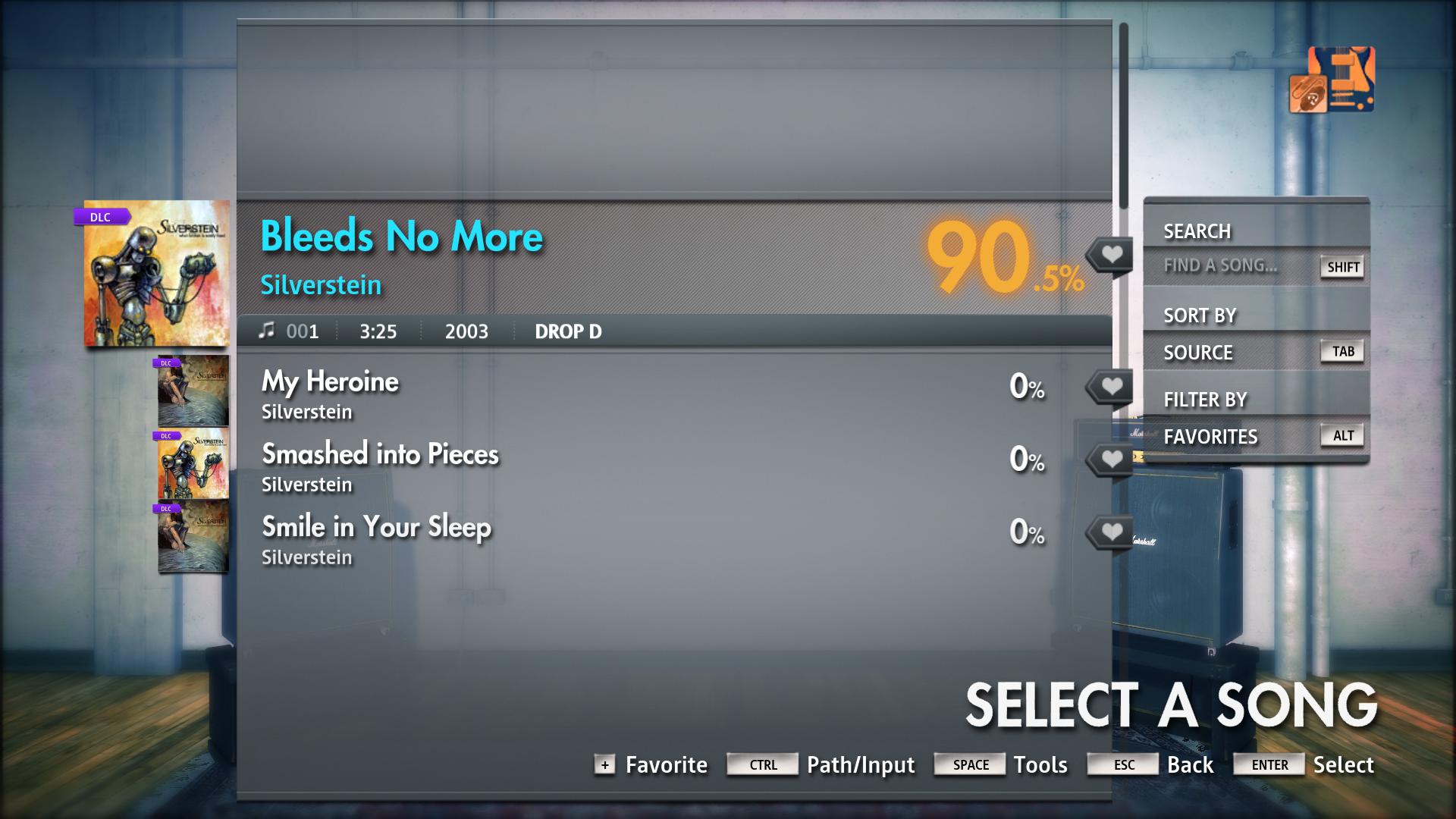Expand FILTER BY section in the right panel
This screenshot has height=819, width=1456.
click(1206, 397)
